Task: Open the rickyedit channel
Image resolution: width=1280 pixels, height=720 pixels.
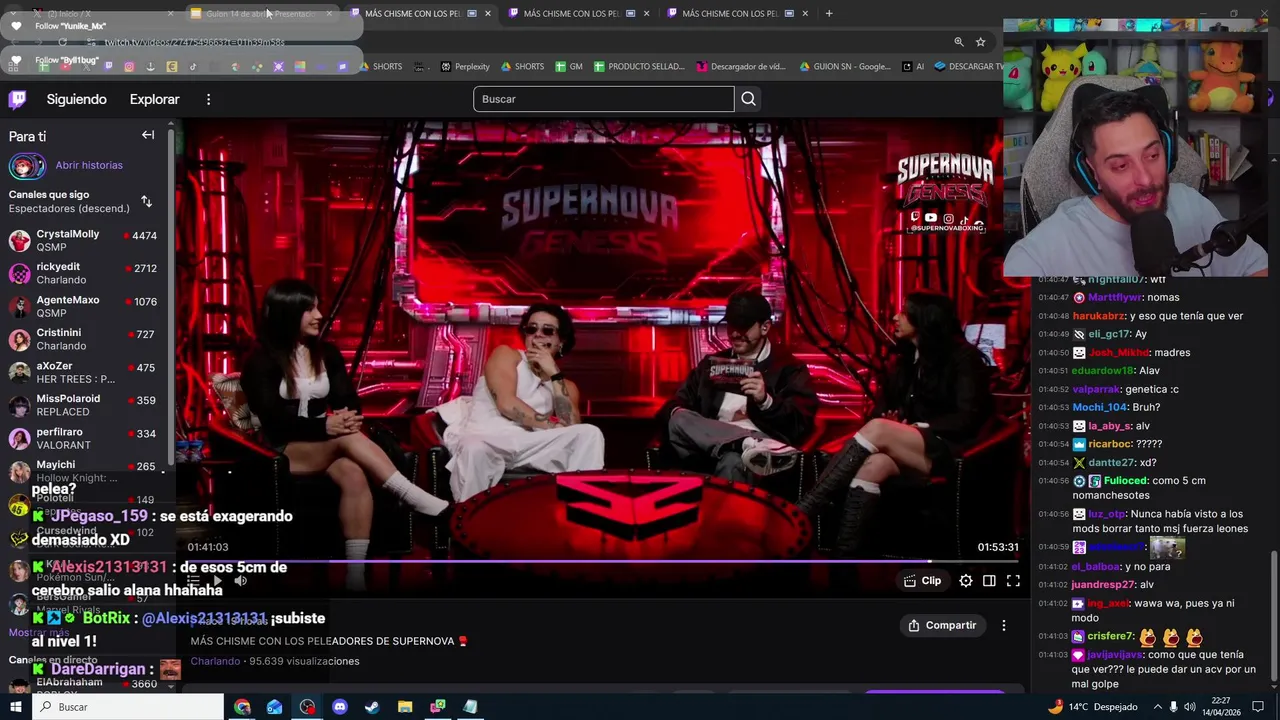Action: pos(85,273)
